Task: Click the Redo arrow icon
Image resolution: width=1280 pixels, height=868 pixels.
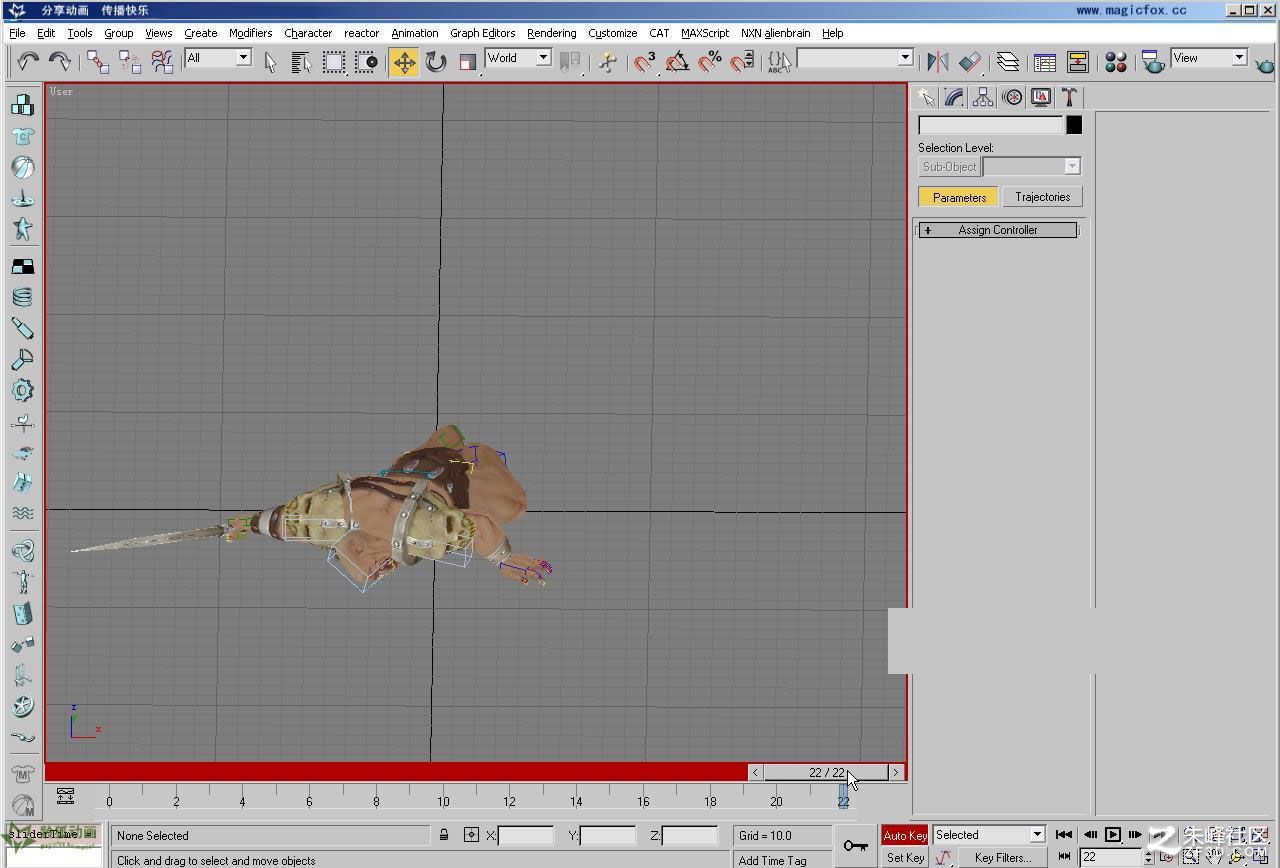Action: pyautogui.click(x=59, y=62)
